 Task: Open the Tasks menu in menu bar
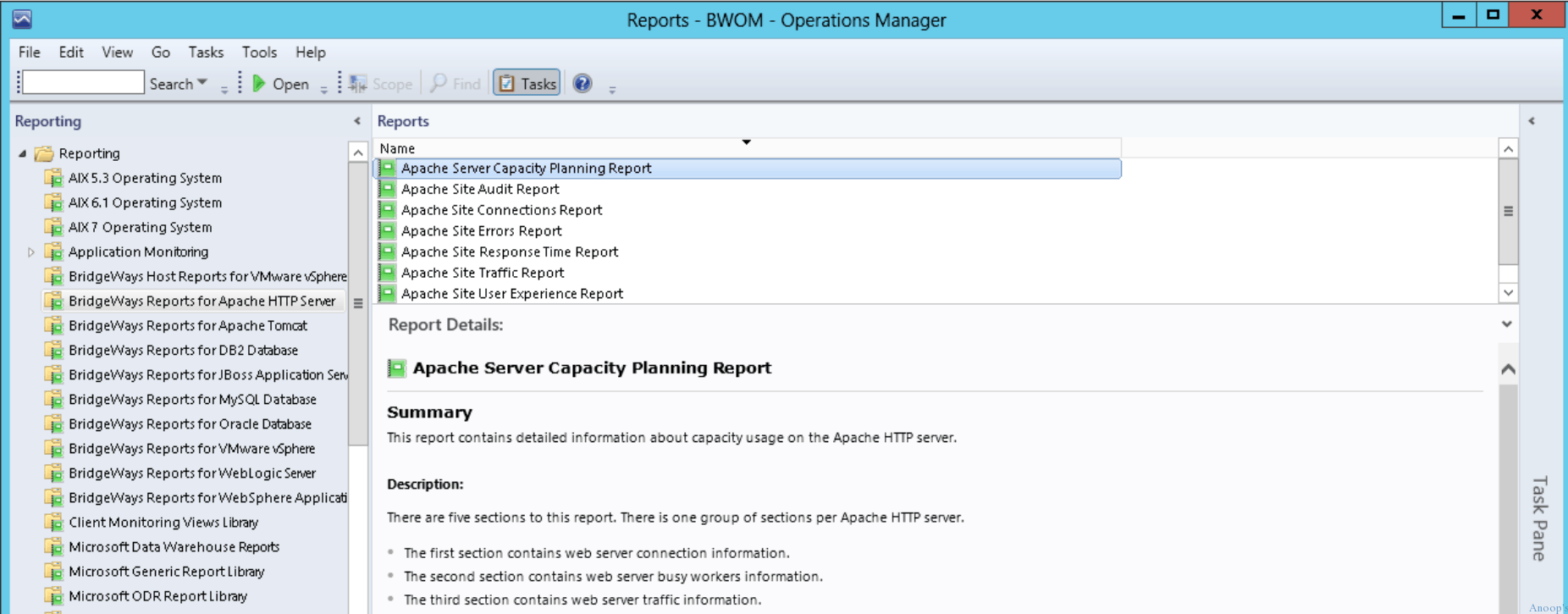point(206,53)
